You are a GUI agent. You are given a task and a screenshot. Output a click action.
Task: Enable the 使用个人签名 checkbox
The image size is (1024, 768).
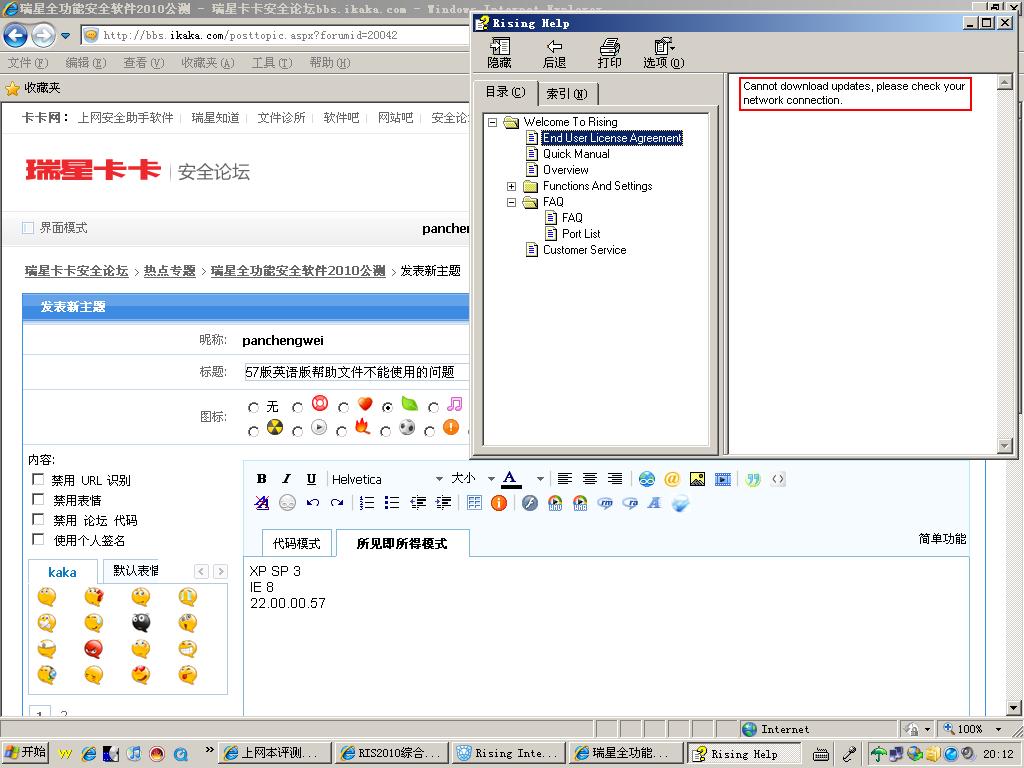click(x=38, y=539)
